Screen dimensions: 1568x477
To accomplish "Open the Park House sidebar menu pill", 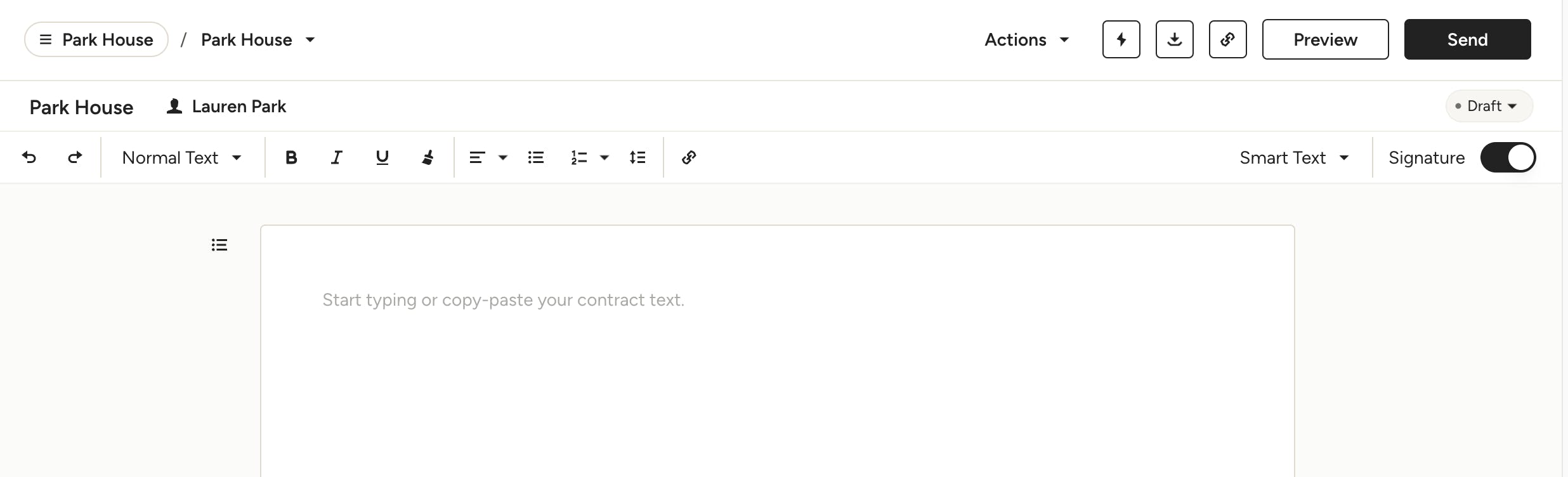I will [96, 39].
